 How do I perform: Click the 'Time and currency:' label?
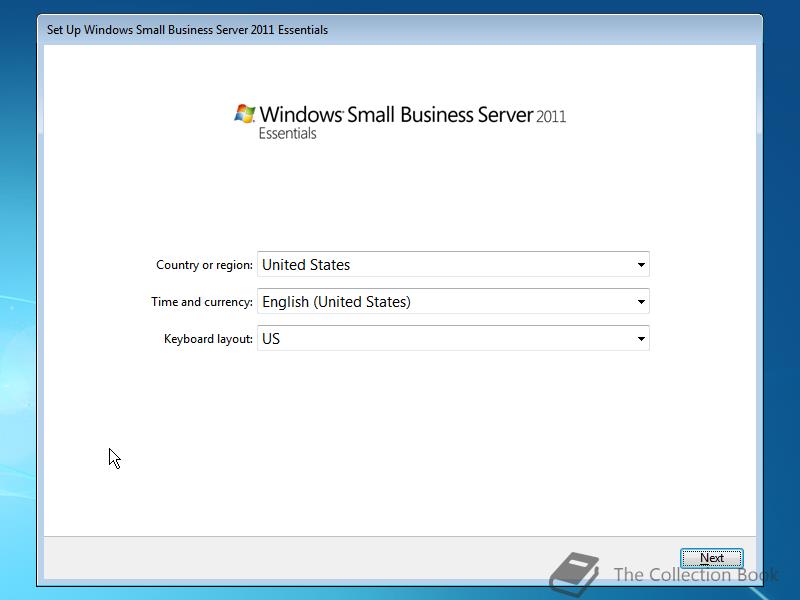(x=202, y=302)
